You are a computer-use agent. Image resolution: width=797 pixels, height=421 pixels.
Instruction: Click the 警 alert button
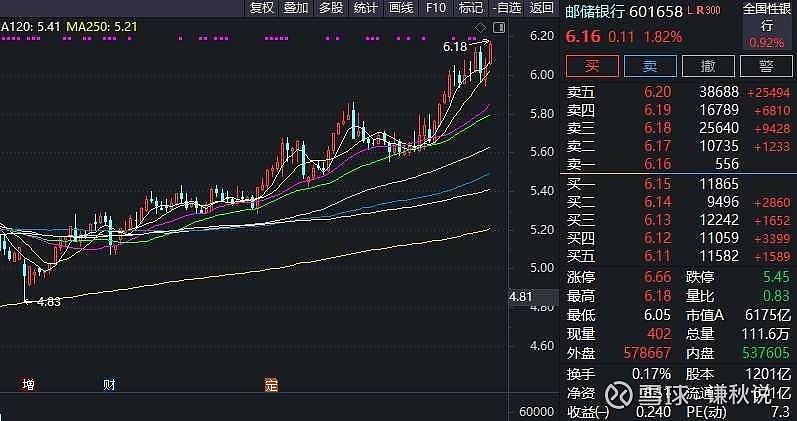[766, 66]
